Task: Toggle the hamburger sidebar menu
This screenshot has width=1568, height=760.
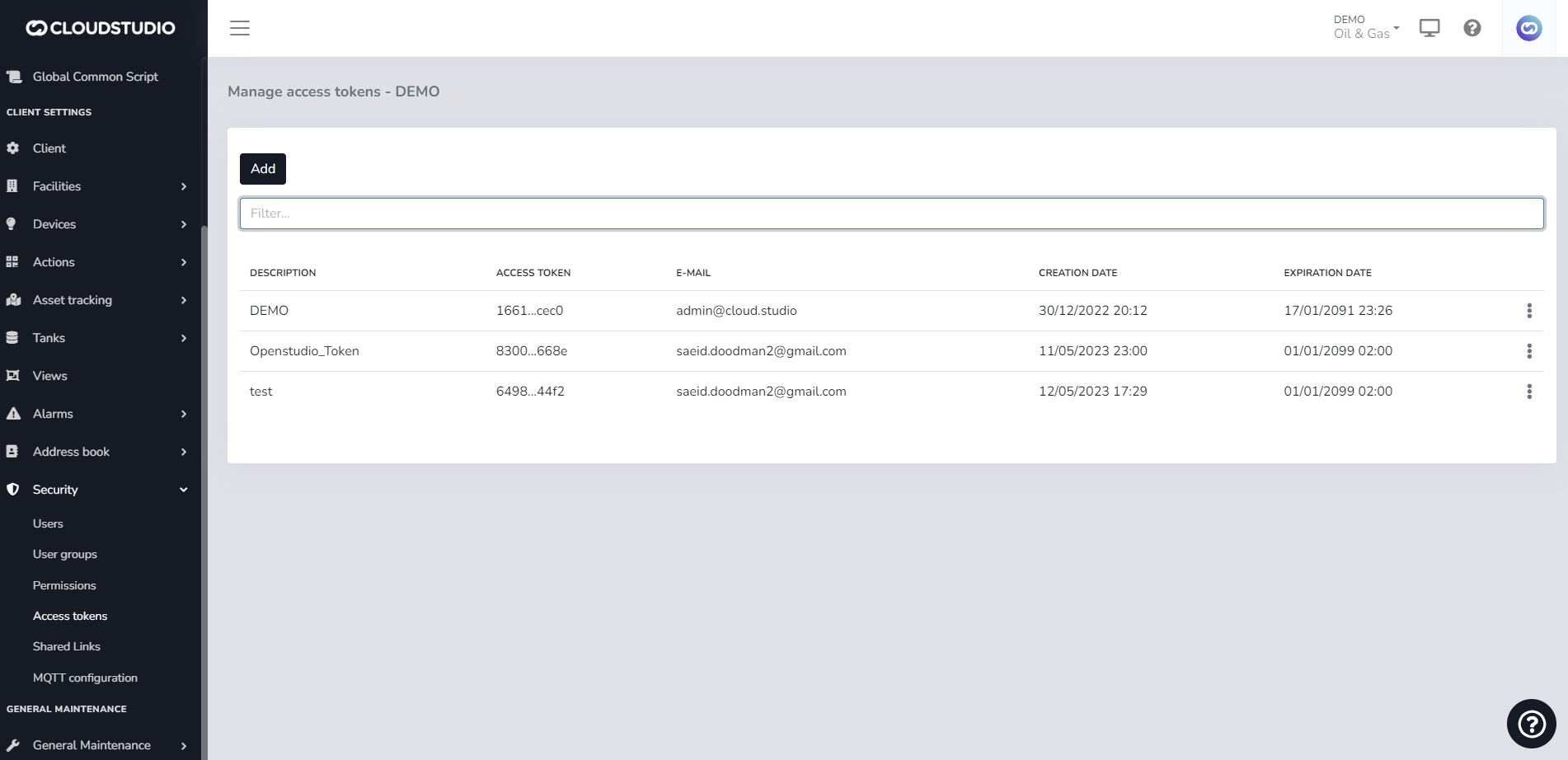Action: click(x=240, y=28)
